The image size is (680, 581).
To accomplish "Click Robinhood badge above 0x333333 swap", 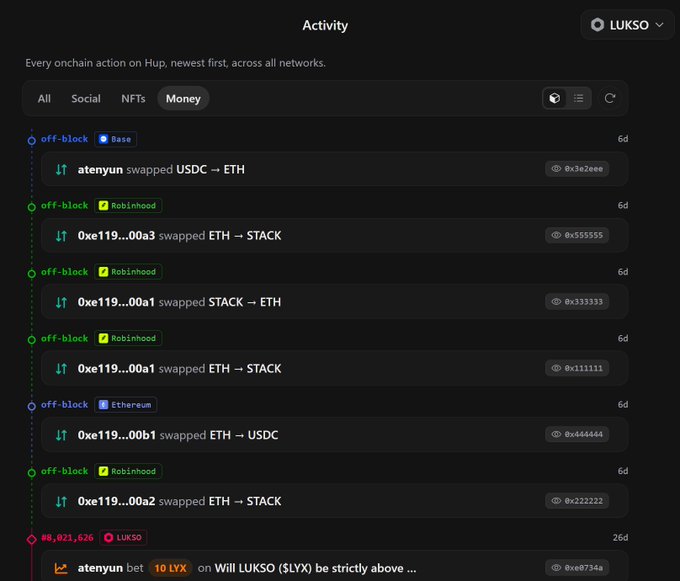I will click(x=128, y=272).
